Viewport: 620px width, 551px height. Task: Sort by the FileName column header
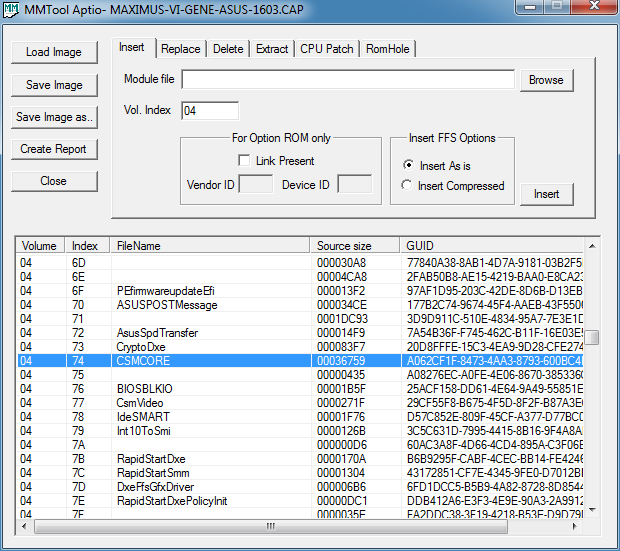click(210, 246)
